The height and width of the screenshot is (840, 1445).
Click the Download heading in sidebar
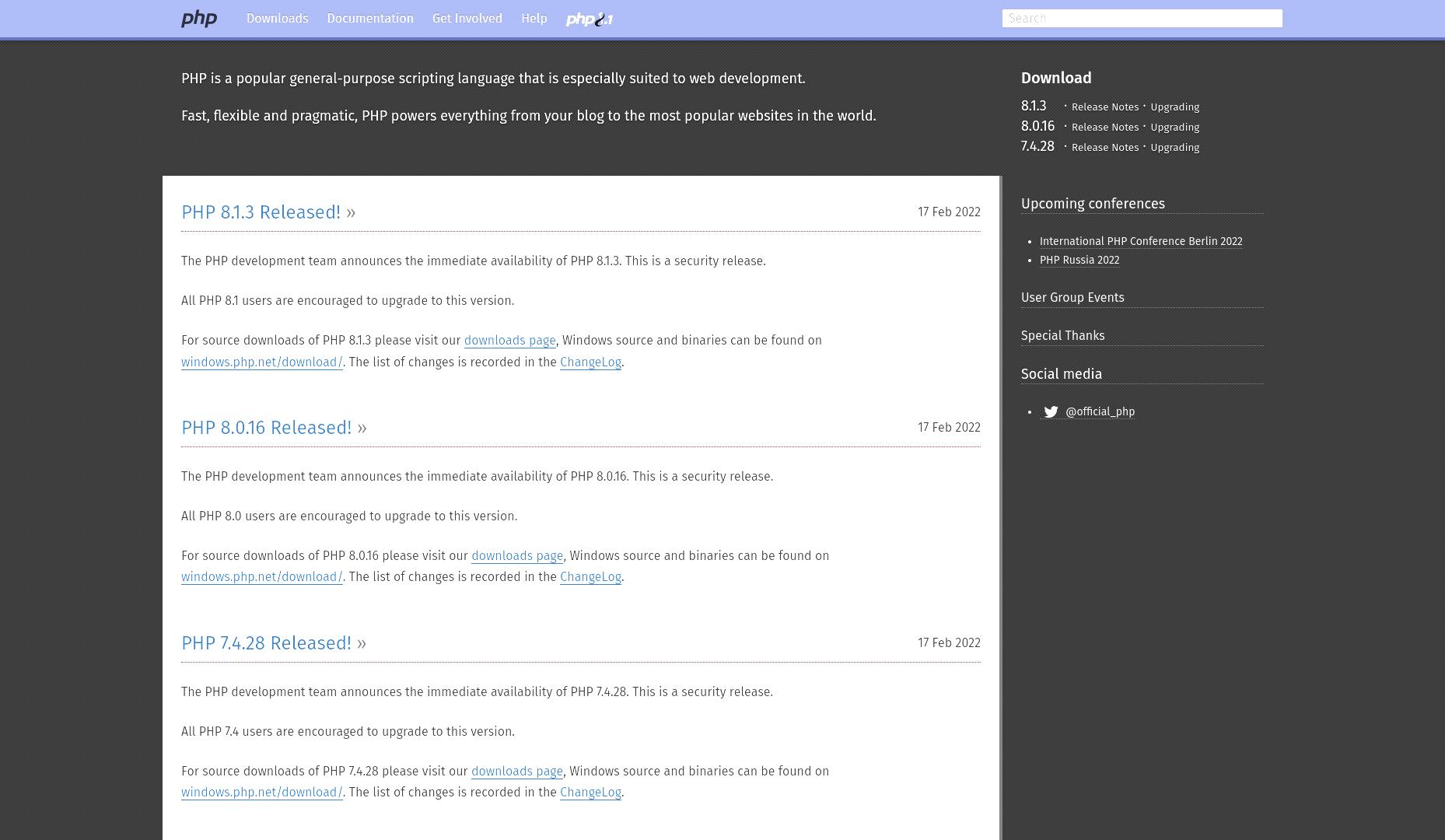point(1056,78)
